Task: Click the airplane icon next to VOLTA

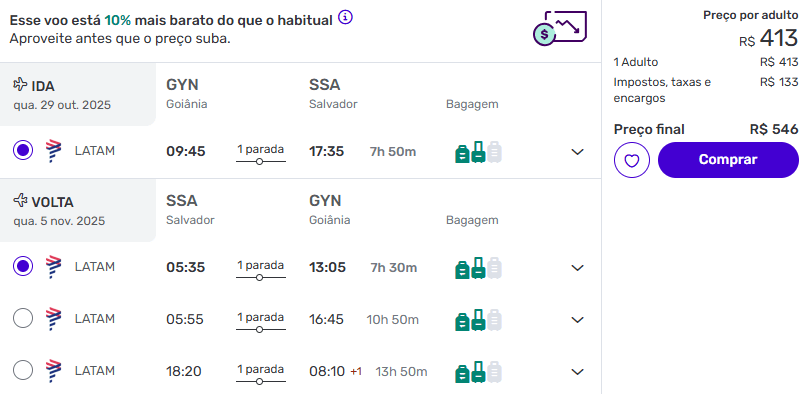Action: pos(20,200)
